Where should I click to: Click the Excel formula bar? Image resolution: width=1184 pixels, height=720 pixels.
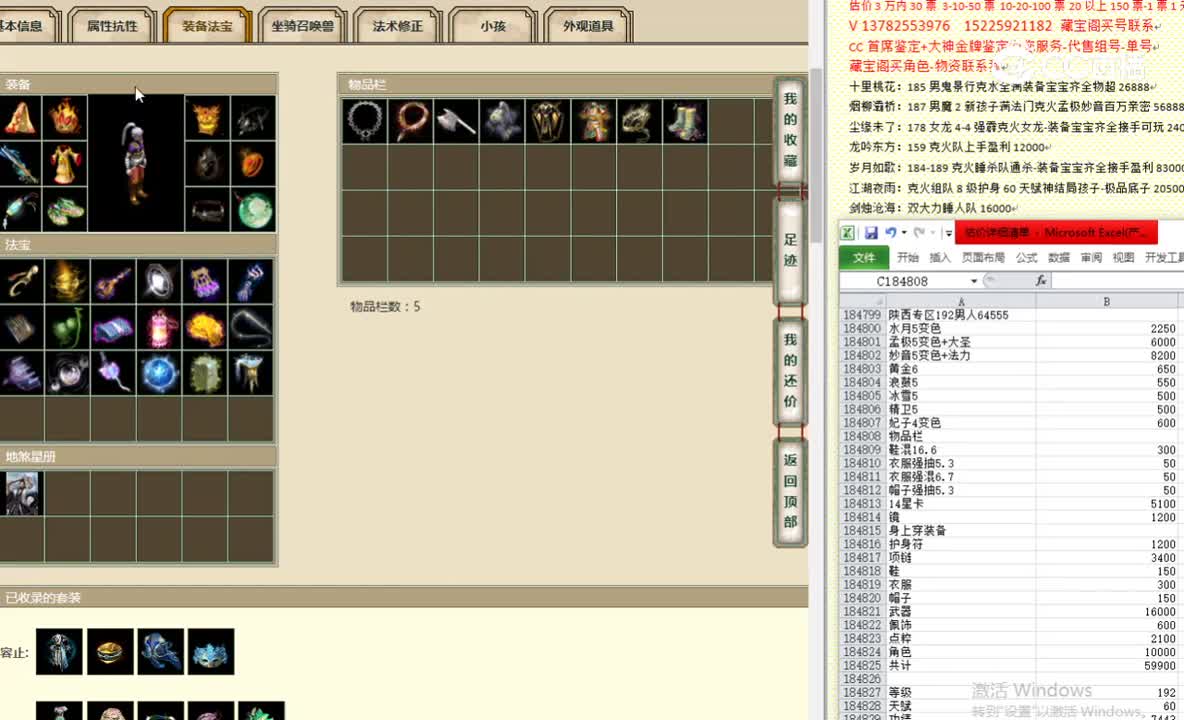click(1118, 281)
